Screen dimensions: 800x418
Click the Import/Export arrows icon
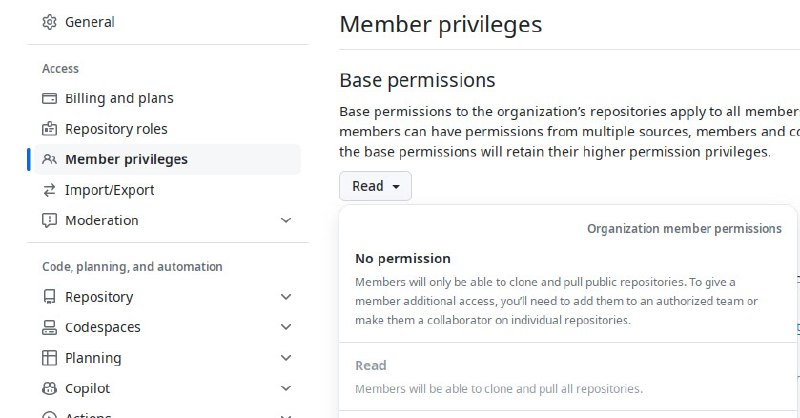49,190
